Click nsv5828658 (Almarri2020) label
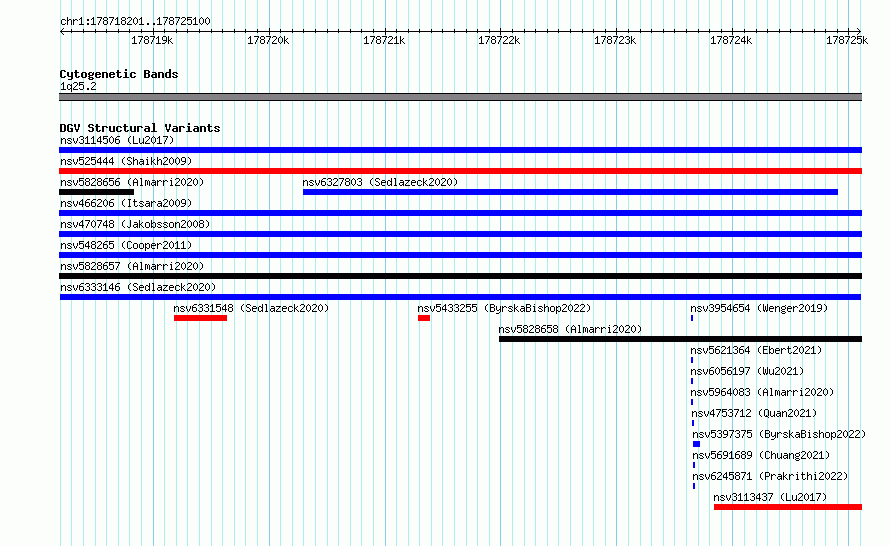The height and width of the screenshot is (546, 890). tap(570, 329)
